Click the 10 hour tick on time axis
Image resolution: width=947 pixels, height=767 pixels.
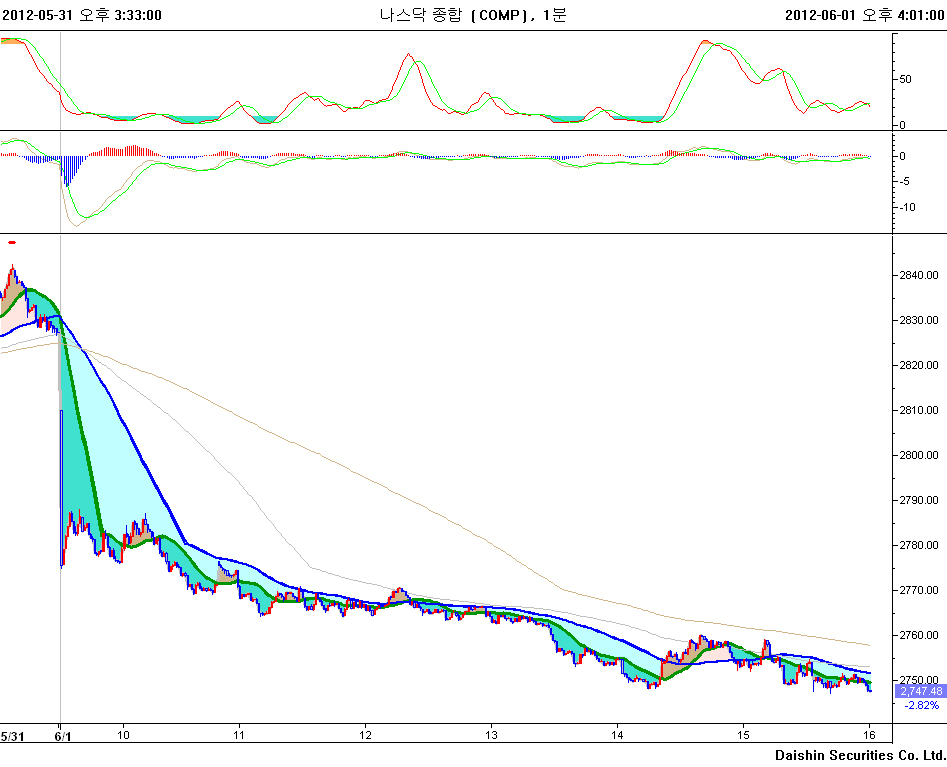tap(124, 735)
